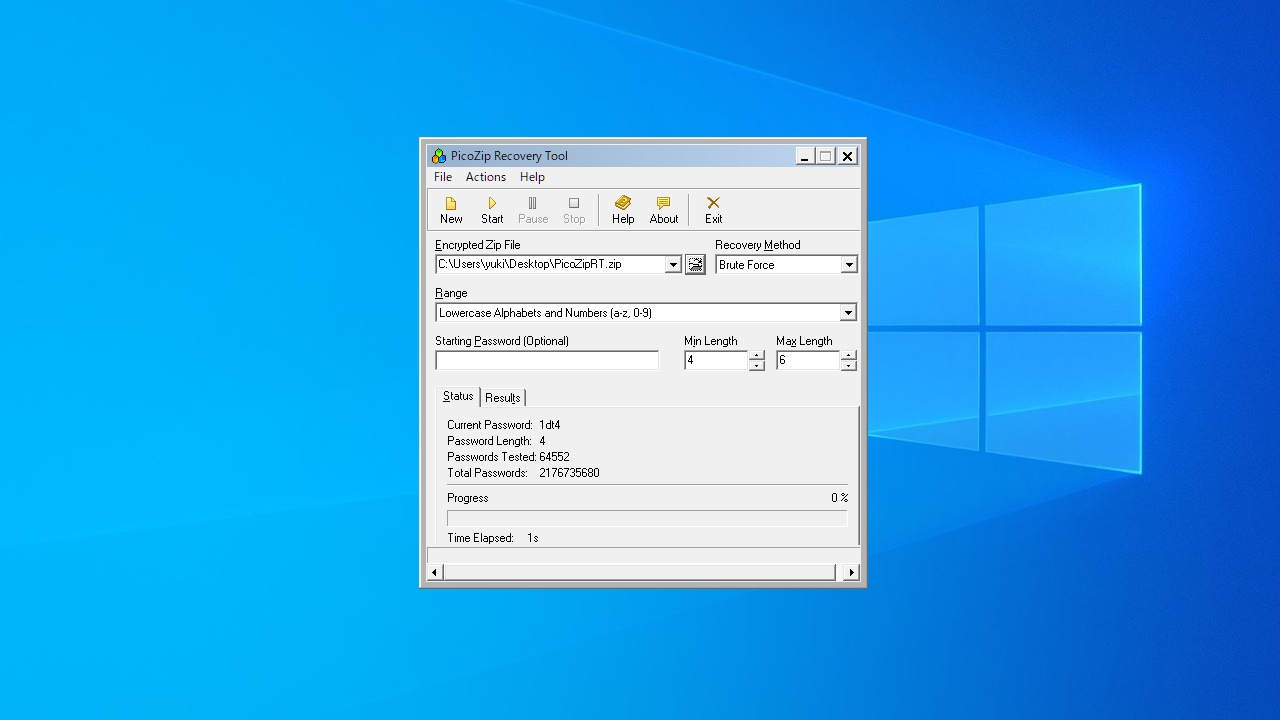
Task: Click Total Passwords value 2176735680
Action: [569, 473]
